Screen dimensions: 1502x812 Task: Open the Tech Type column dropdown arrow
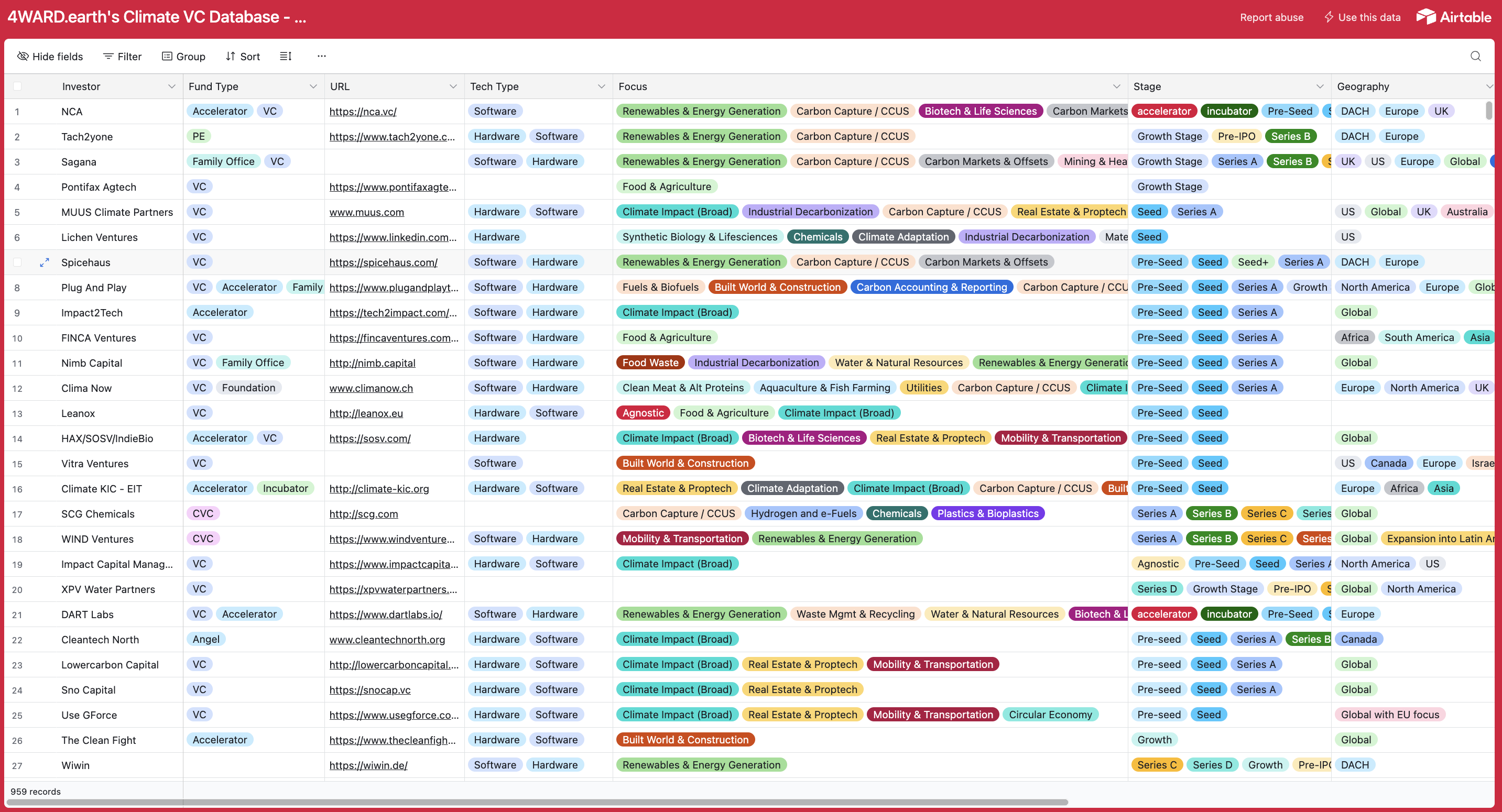601,86
